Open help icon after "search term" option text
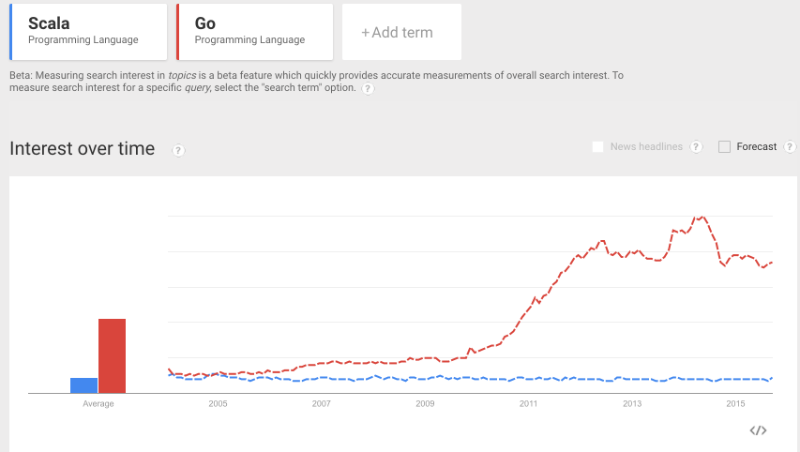 pyautogui.click(x=368, y=88)
